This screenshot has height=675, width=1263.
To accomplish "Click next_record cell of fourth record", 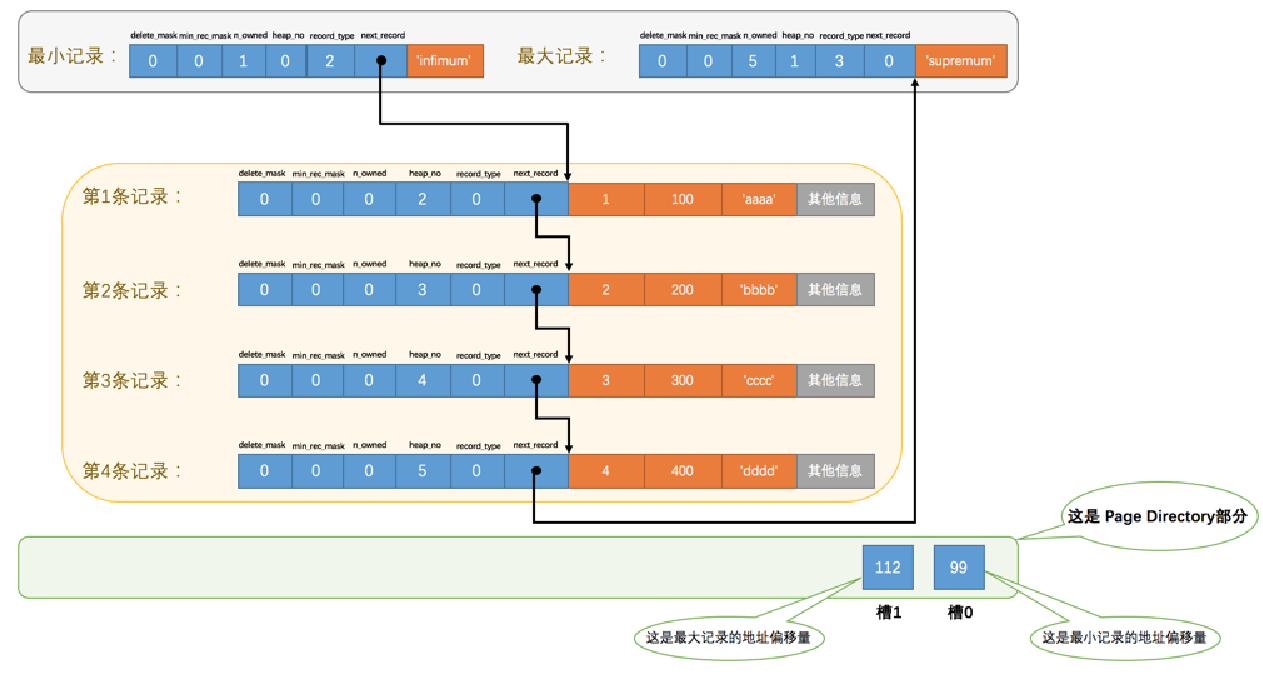I will pos(536,470).
